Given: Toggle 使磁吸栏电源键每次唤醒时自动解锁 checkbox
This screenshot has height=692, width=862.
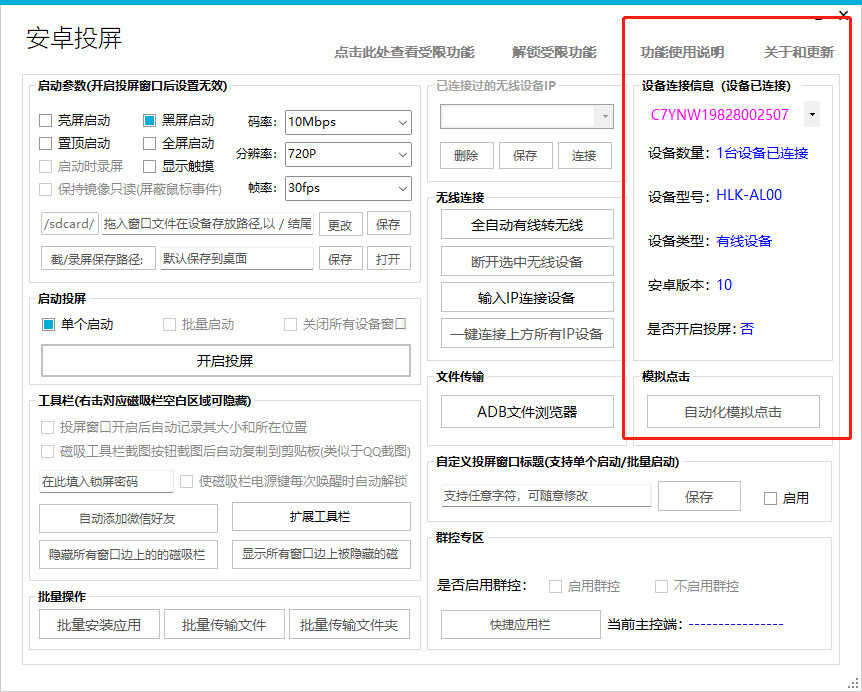Looking at the screenshot, I should pos(186,481).
